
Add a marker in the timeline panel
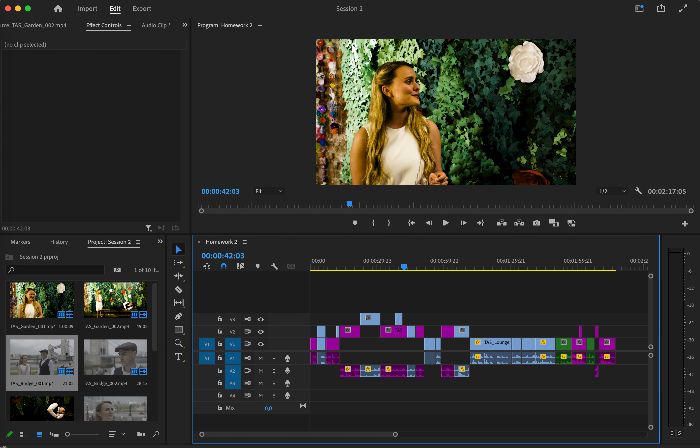(258, 266)
